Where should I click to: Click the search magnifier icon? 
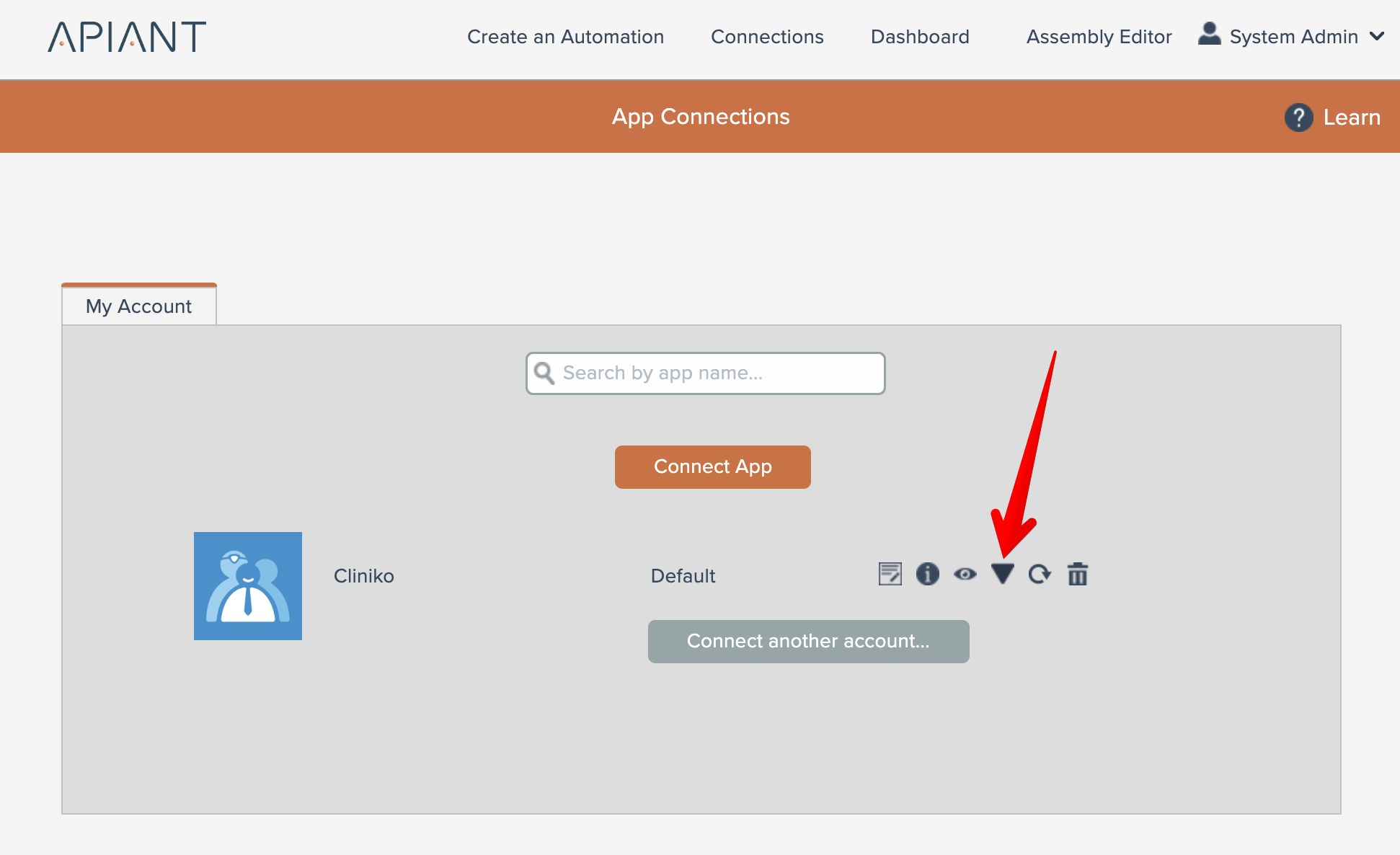point(544,373)
